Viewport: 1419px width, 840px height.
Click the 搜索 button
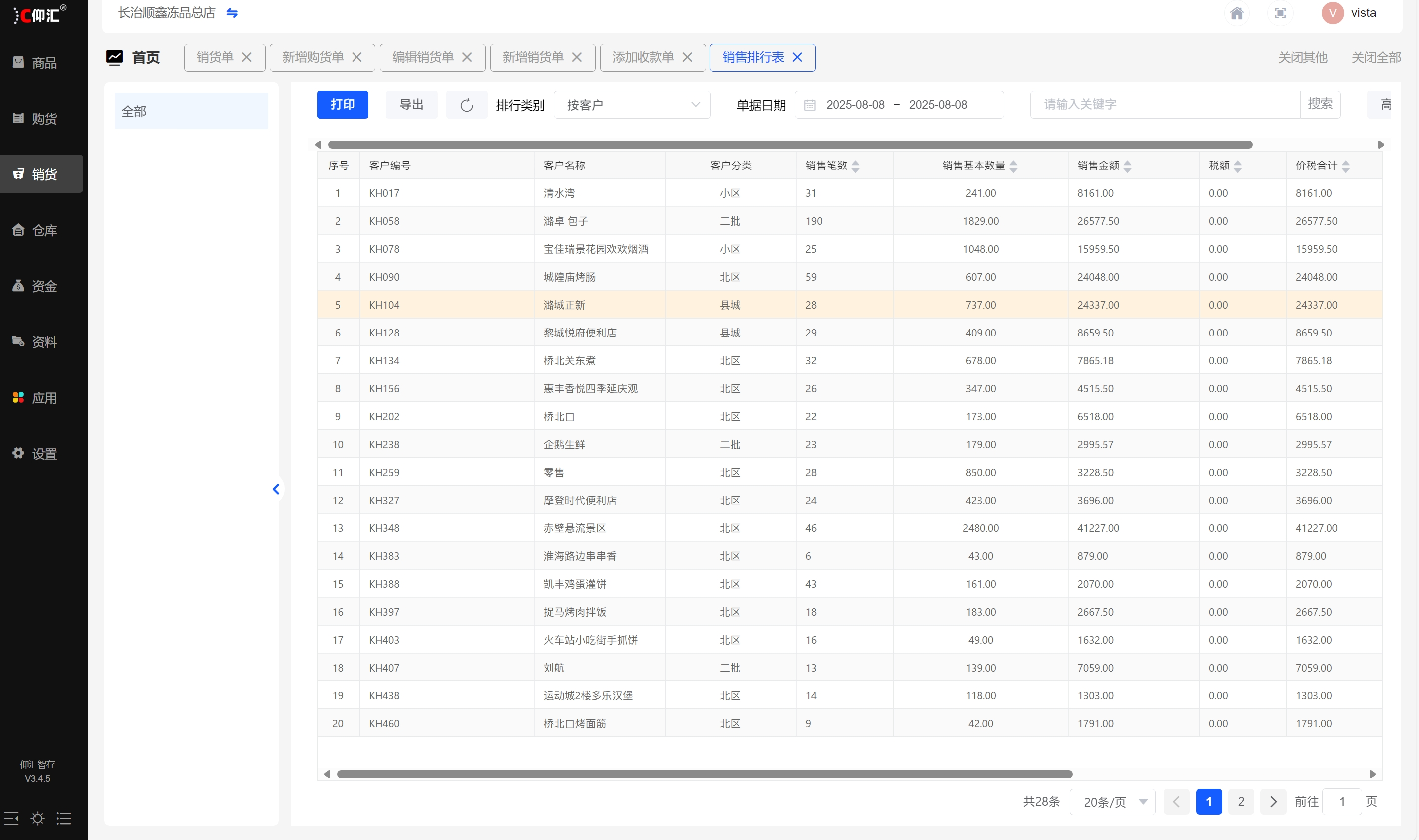click(x=1320, y=104)
